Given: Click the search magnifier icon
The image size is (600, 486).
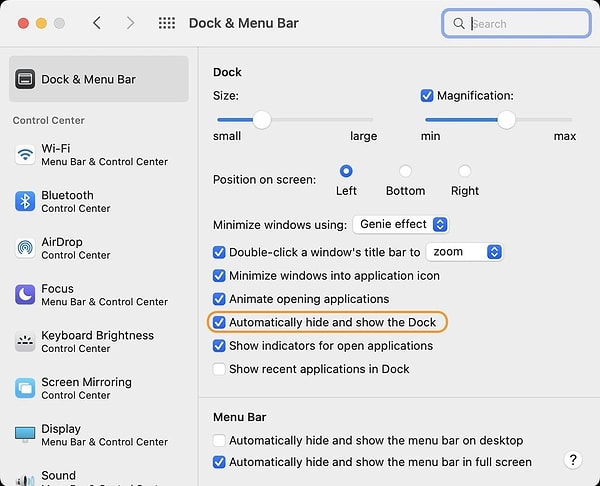Looking at the screenshot, I should click(x=459, y=23).
